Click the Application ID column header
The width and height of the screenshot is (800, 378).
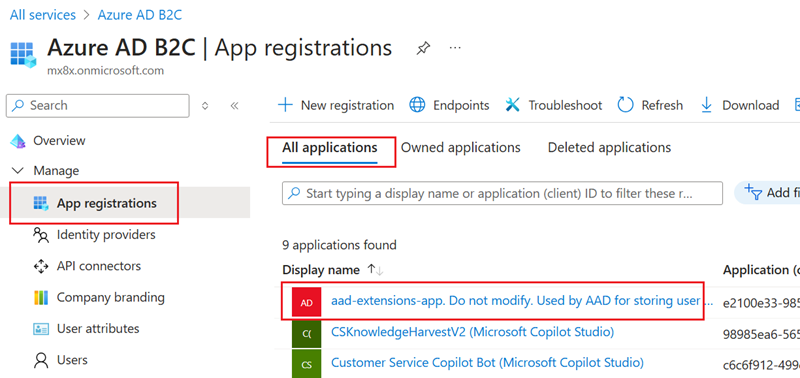(761, 270)
